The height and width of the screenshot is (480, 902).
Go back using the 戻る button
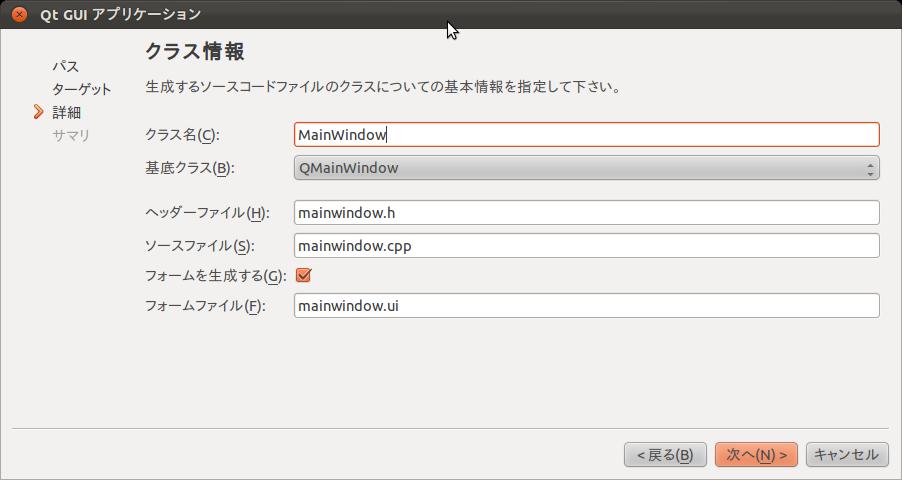[x=665, y=455]
